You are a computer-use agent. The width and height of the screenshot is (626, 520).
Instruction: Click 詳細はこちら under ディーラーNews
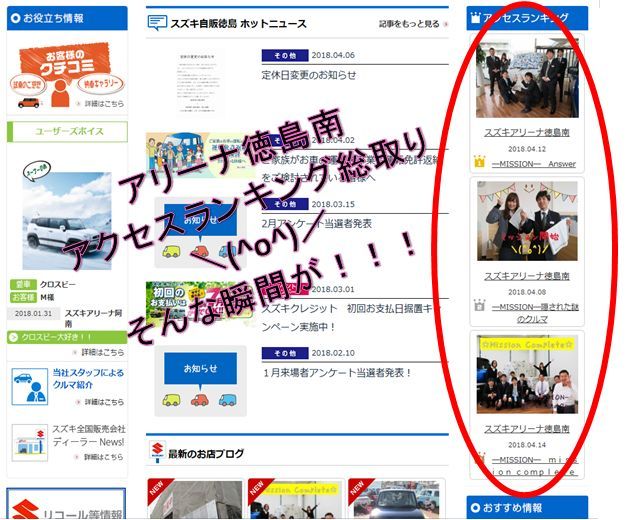99,457
